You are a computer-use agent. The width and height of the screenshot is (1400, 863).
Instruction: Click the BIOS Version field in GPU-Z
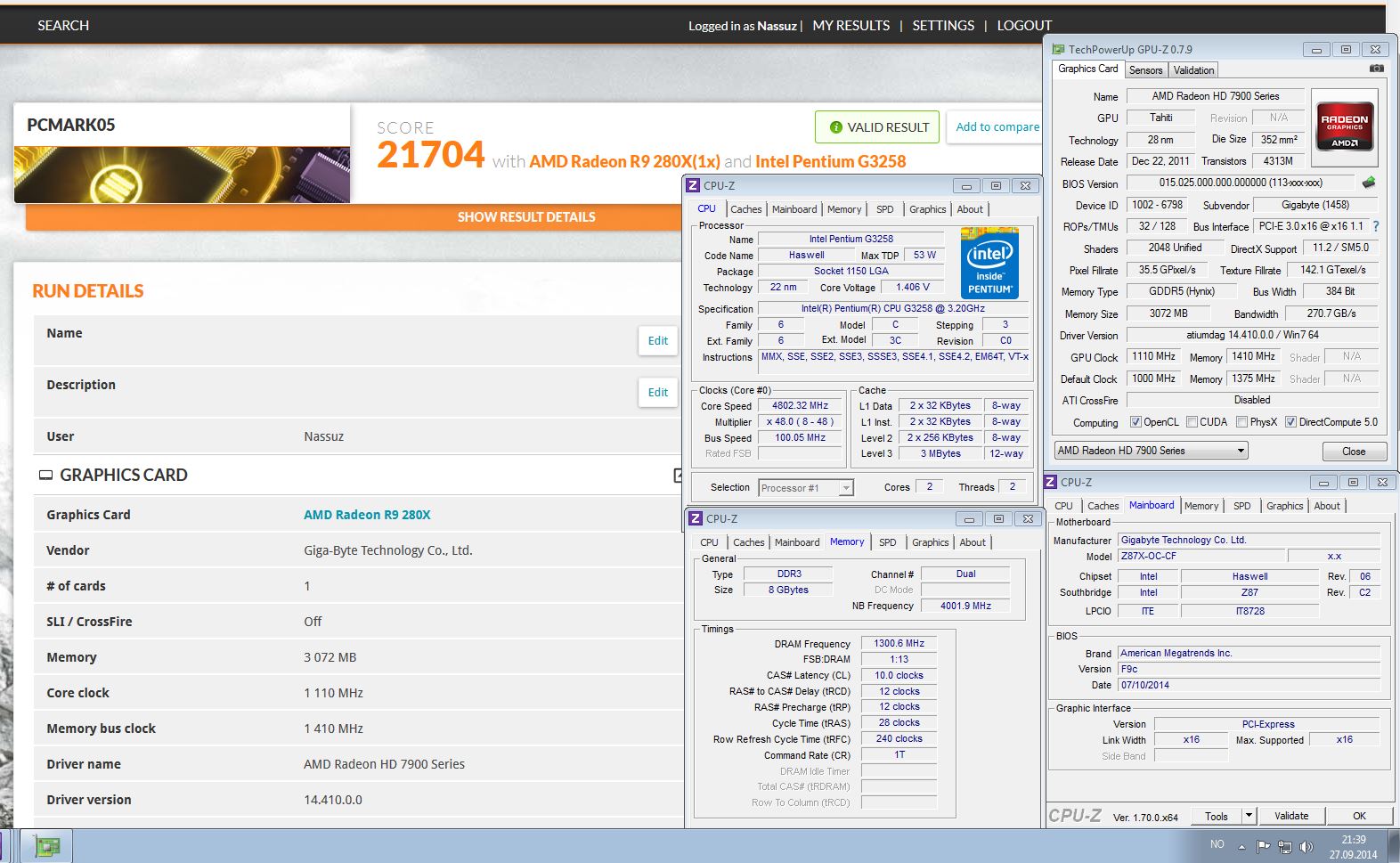pos(1241,183)
